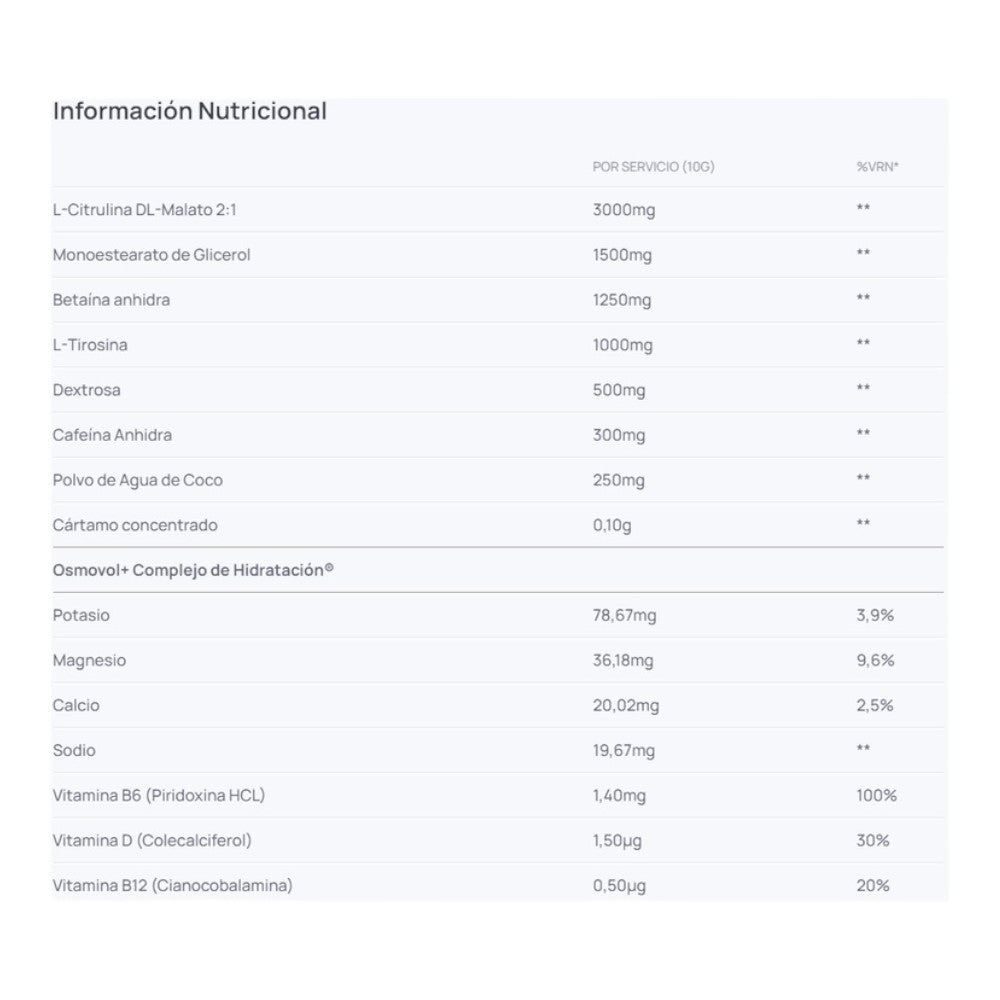Click the Vitamina B6 (Piridoxina HCL) label
This screenshot has width=1000, height=1000.
(x=158, y=795)
